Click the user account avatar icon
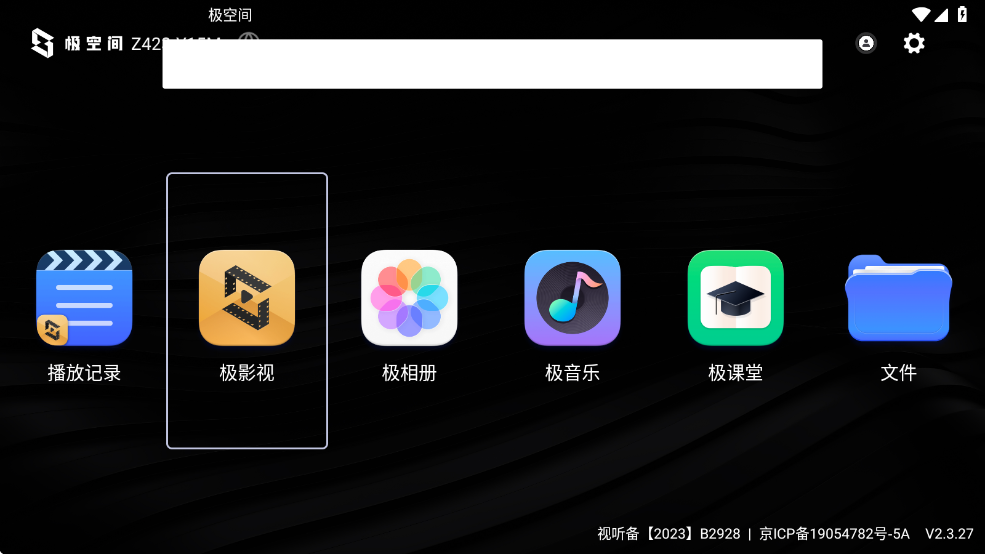This screenshot has height=554, width=985. 866,43
